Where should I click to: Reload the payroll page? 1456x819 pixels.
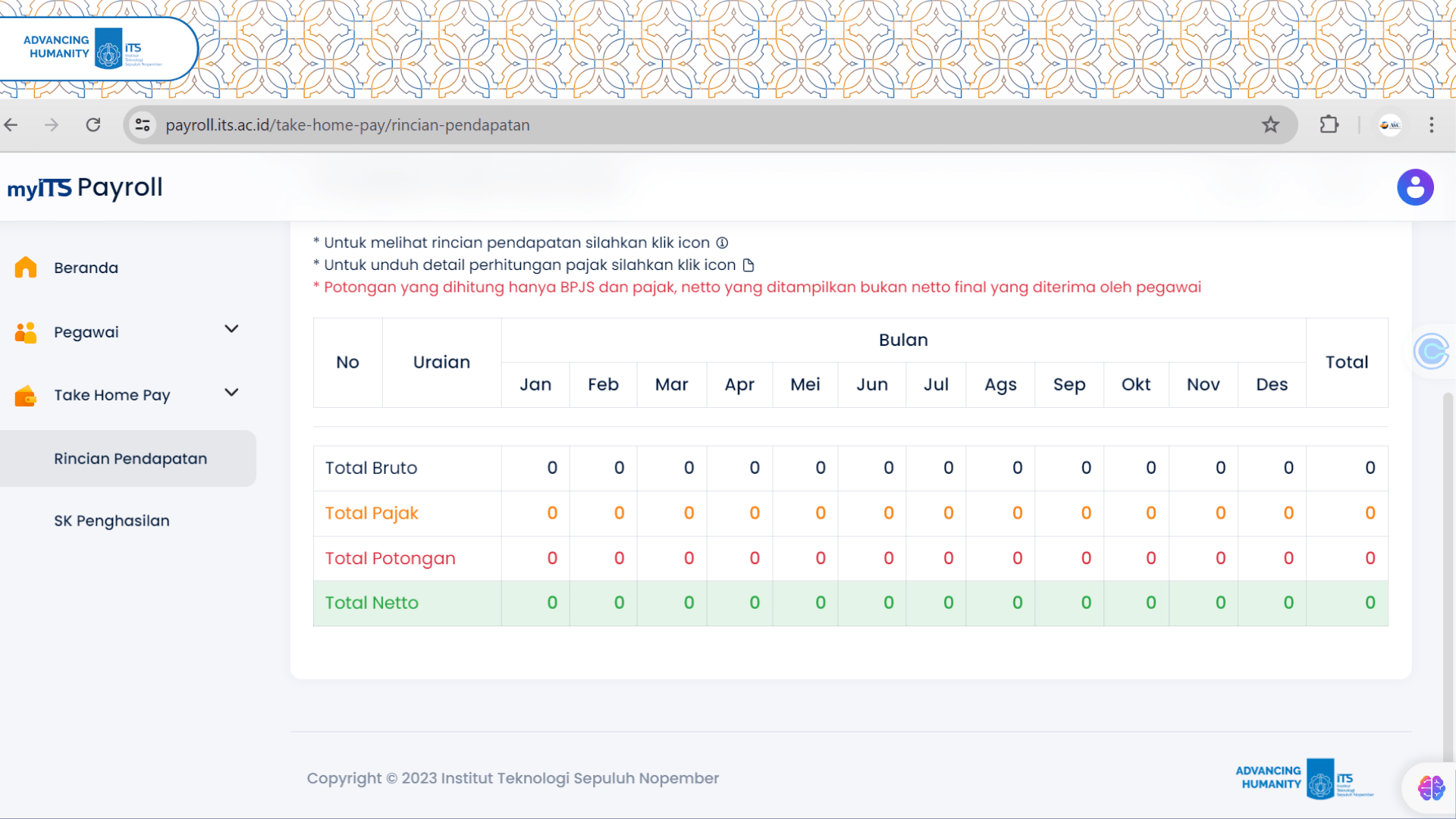point(93,125)
